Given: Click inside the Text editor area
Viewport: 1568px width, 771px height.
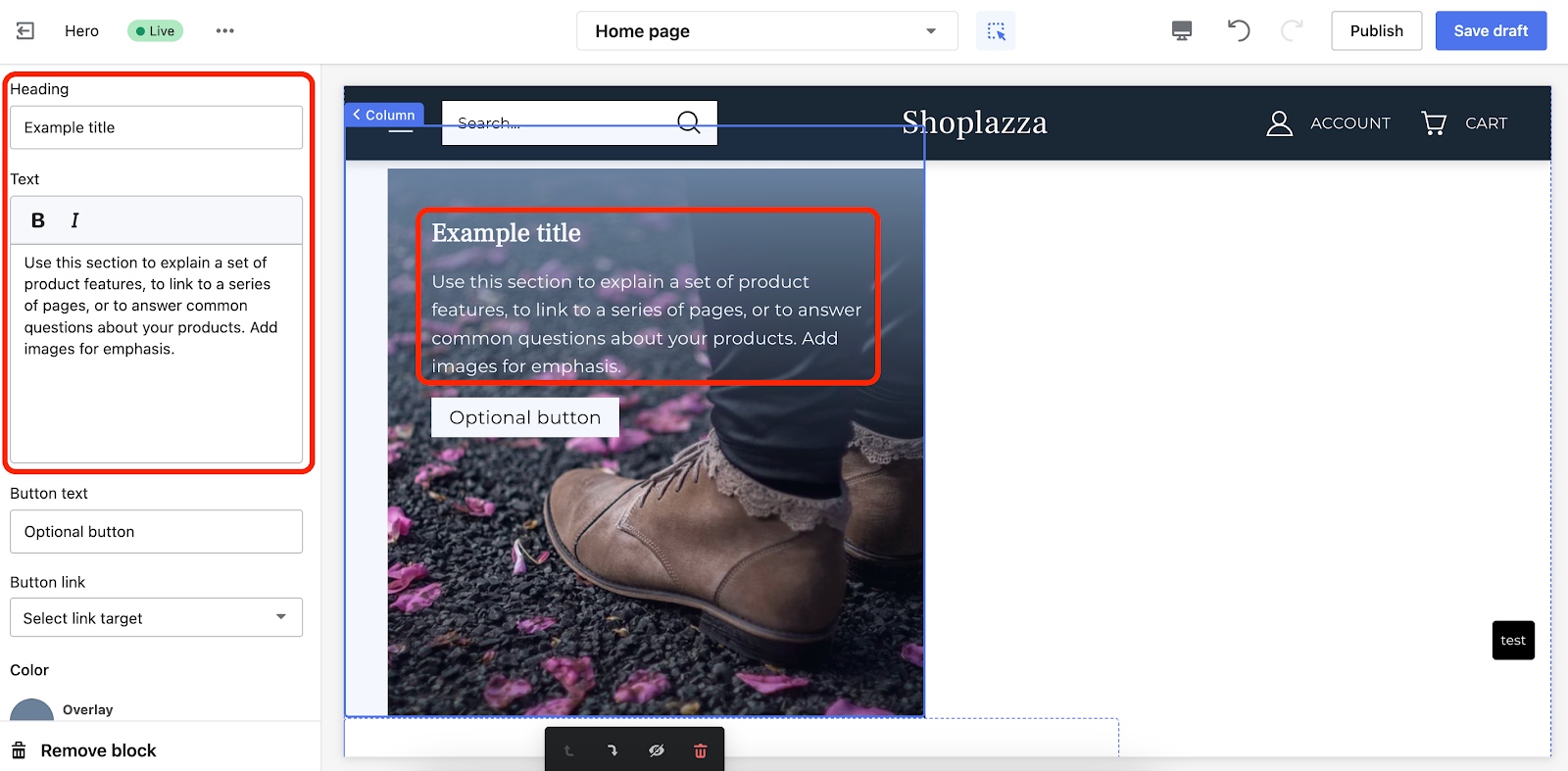Looking at the screenshot, I should click(157, 353).
